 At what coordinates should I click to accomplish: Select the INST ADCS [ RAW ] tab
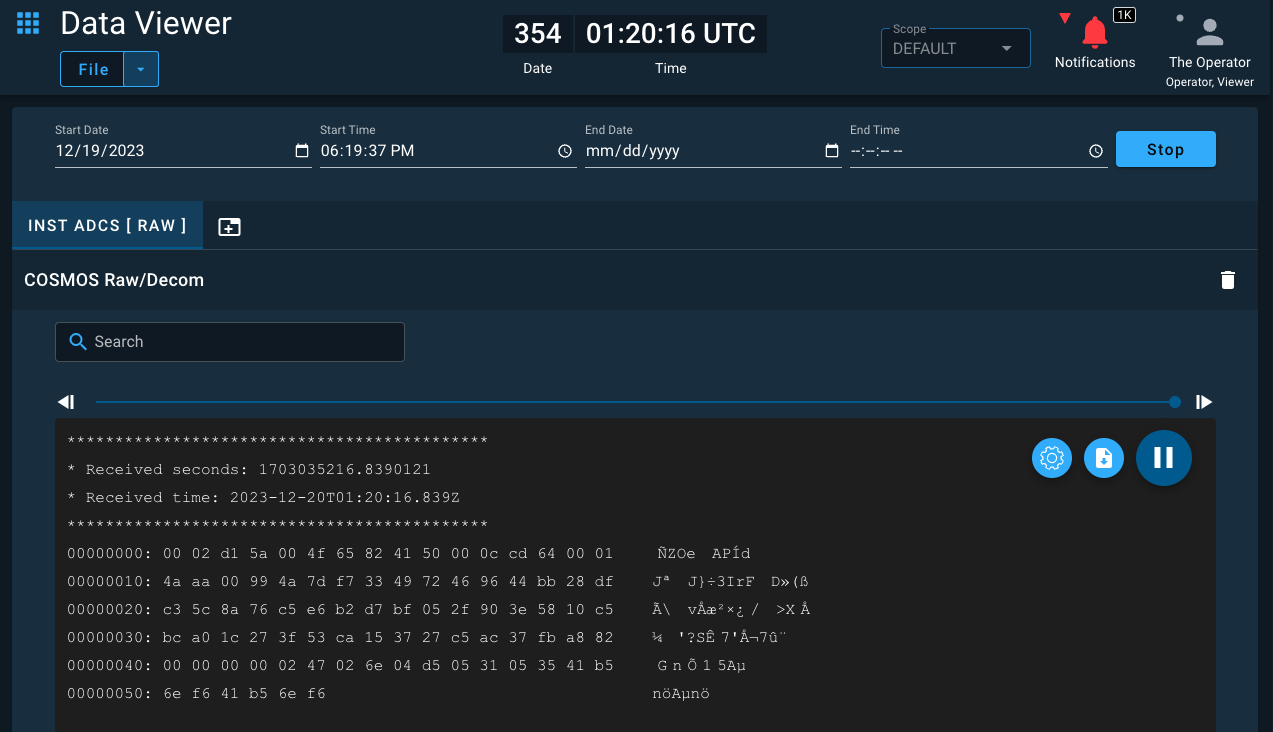107,225
